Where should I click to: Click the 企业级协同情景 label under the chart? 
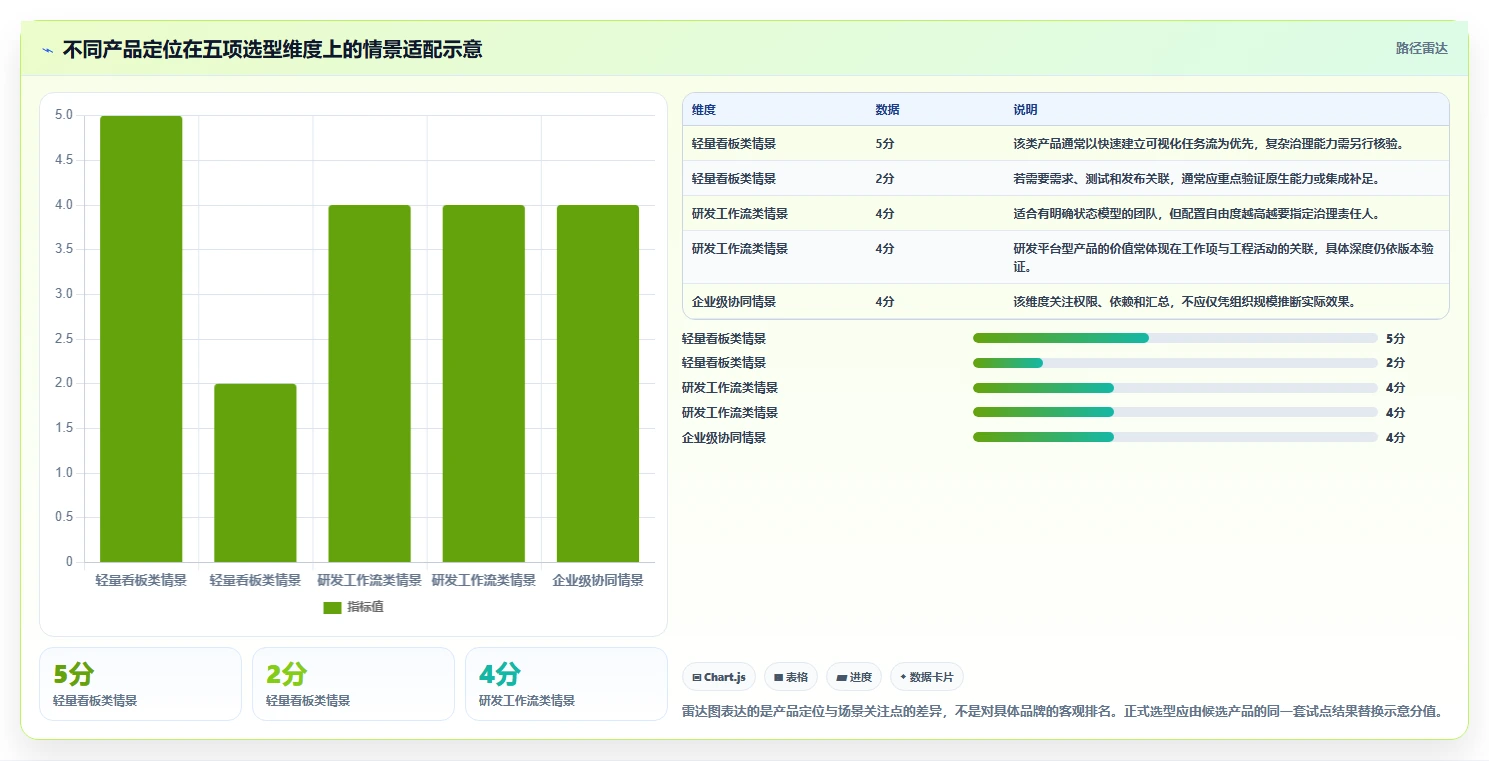pos(598,580)
